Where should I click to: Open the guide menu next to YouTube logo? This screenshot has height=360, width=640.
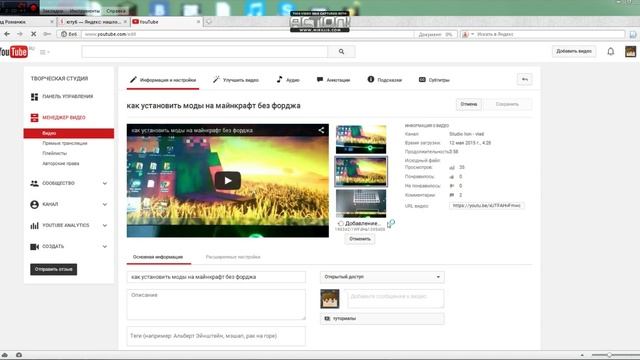point(44,52)
